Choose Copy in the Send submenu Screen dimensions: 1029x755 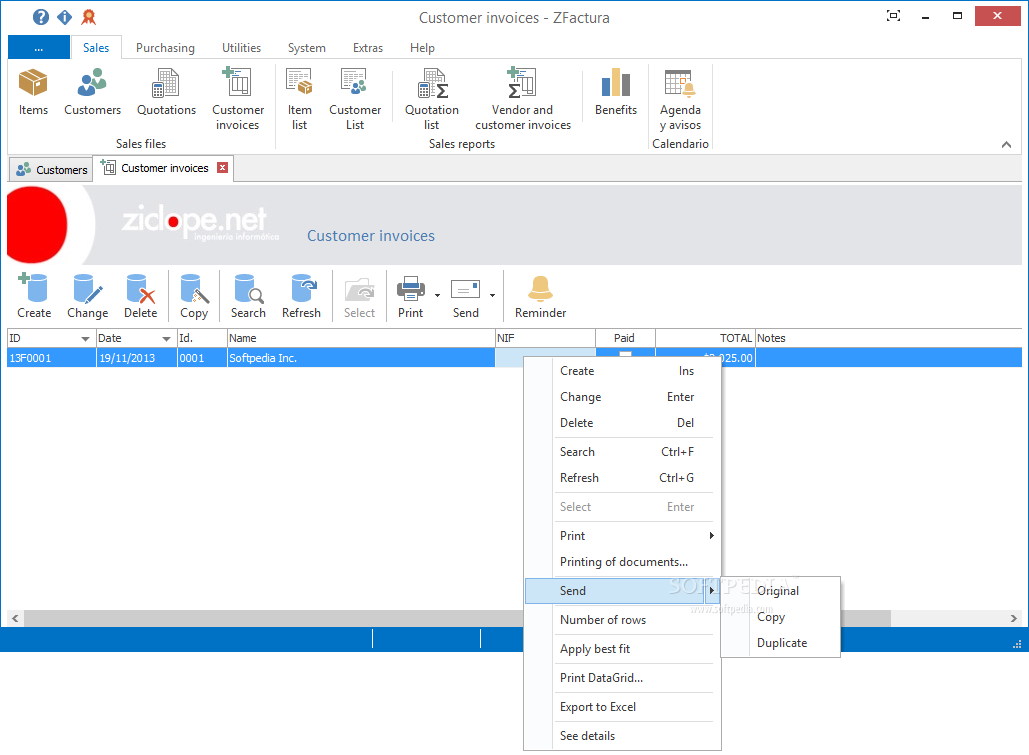780,617
